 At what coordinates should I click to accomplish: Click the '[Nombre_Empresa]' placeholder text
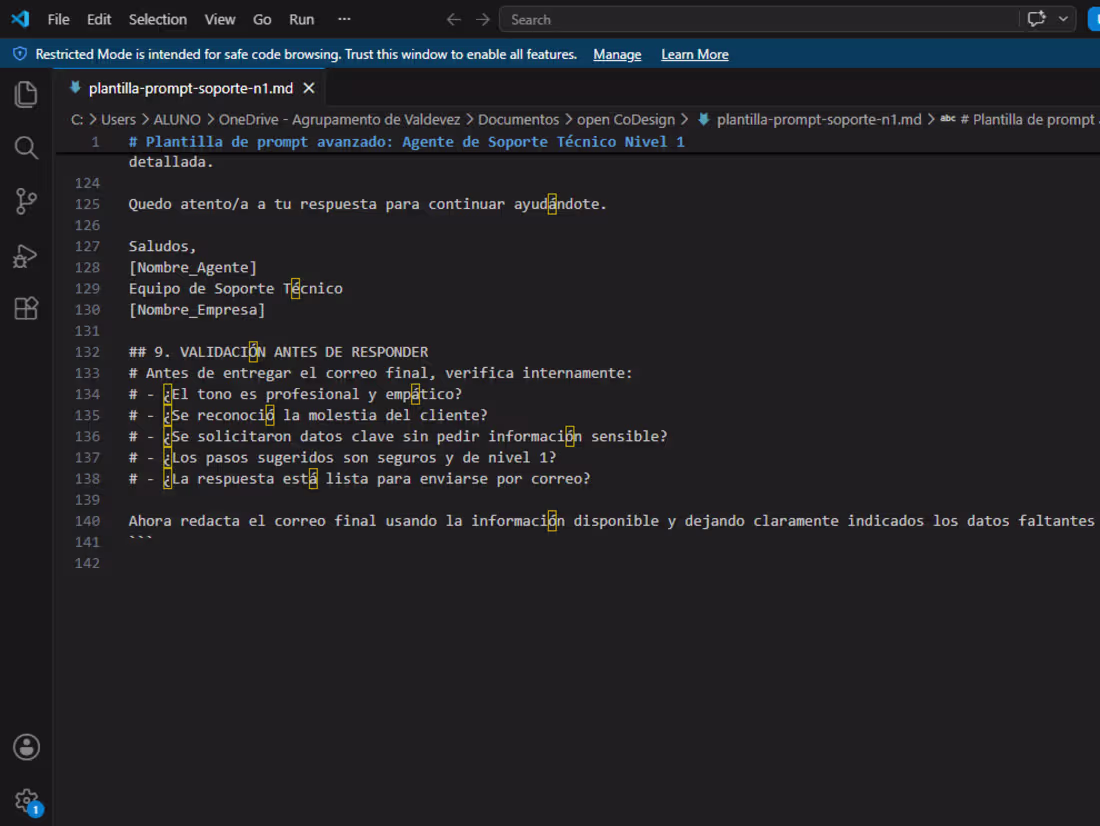tap(197, 309)
